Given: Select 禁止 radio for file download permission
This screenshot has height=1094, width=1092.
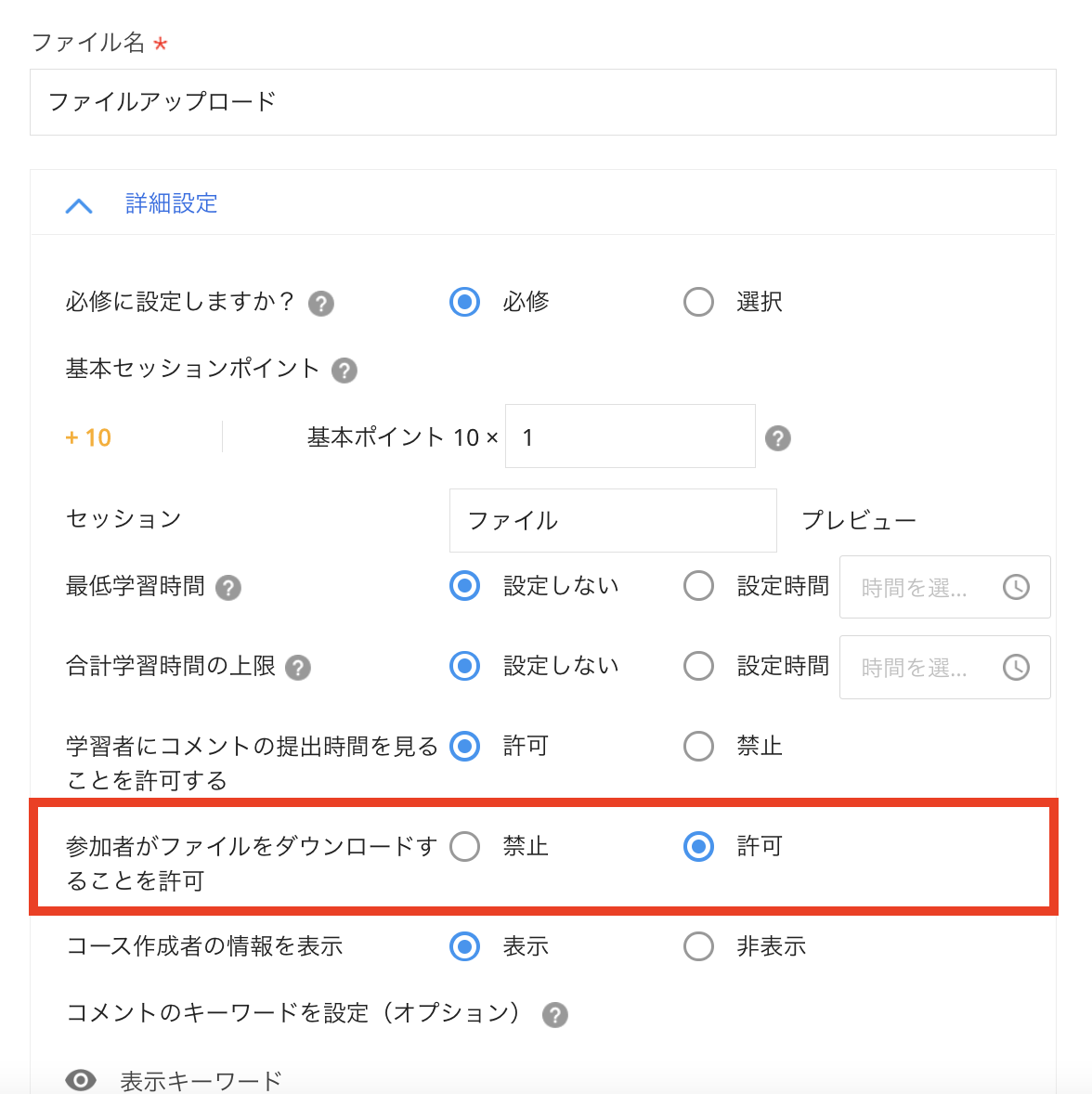Looking at the screenshot, I should tap(464, 846).
